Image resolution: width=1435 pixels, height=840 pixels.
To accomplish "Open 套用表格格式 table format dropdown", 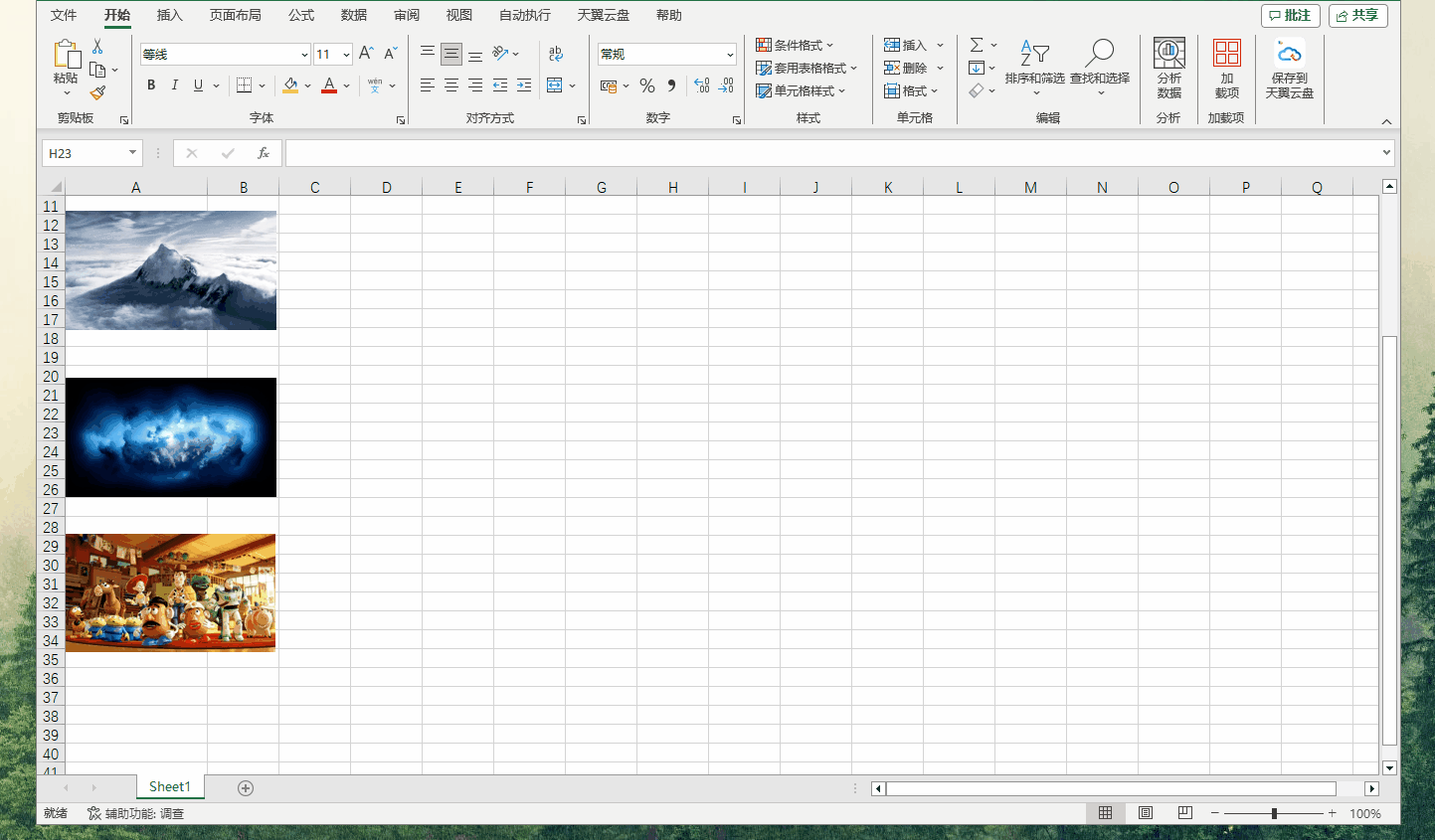I will (x=807, y=68).
